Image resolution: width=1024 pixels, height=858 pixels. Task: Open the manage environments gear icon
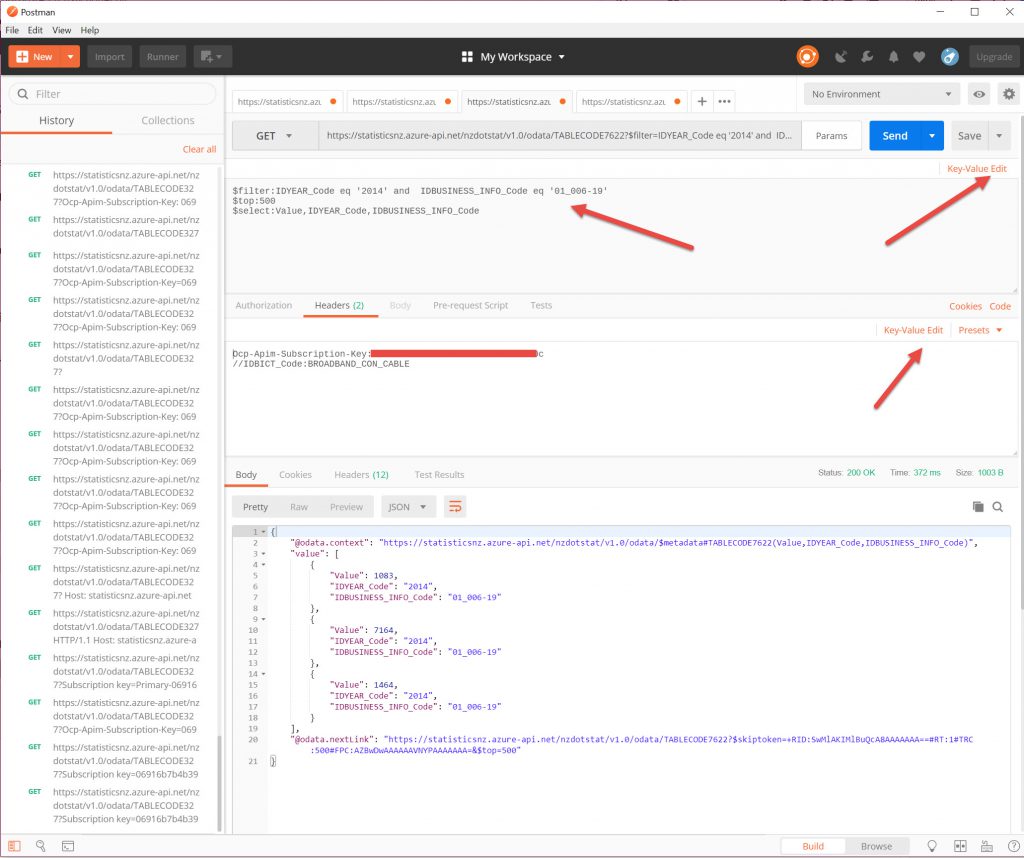click(x=1008, y=94)
